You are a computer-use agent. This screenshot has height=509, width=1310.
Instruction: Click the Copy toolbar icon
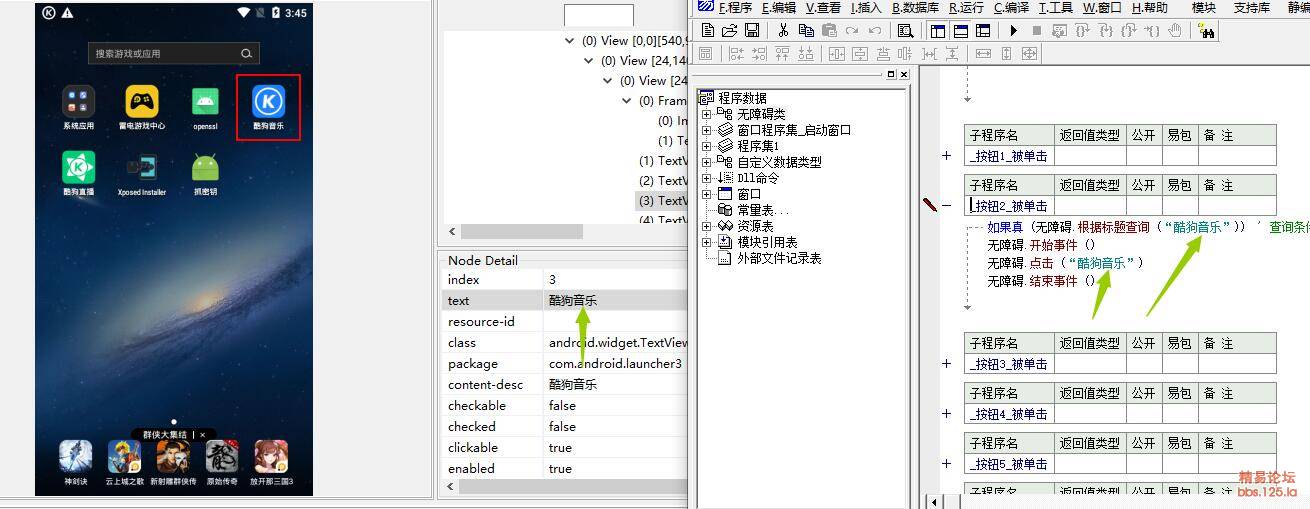point(806,31)
